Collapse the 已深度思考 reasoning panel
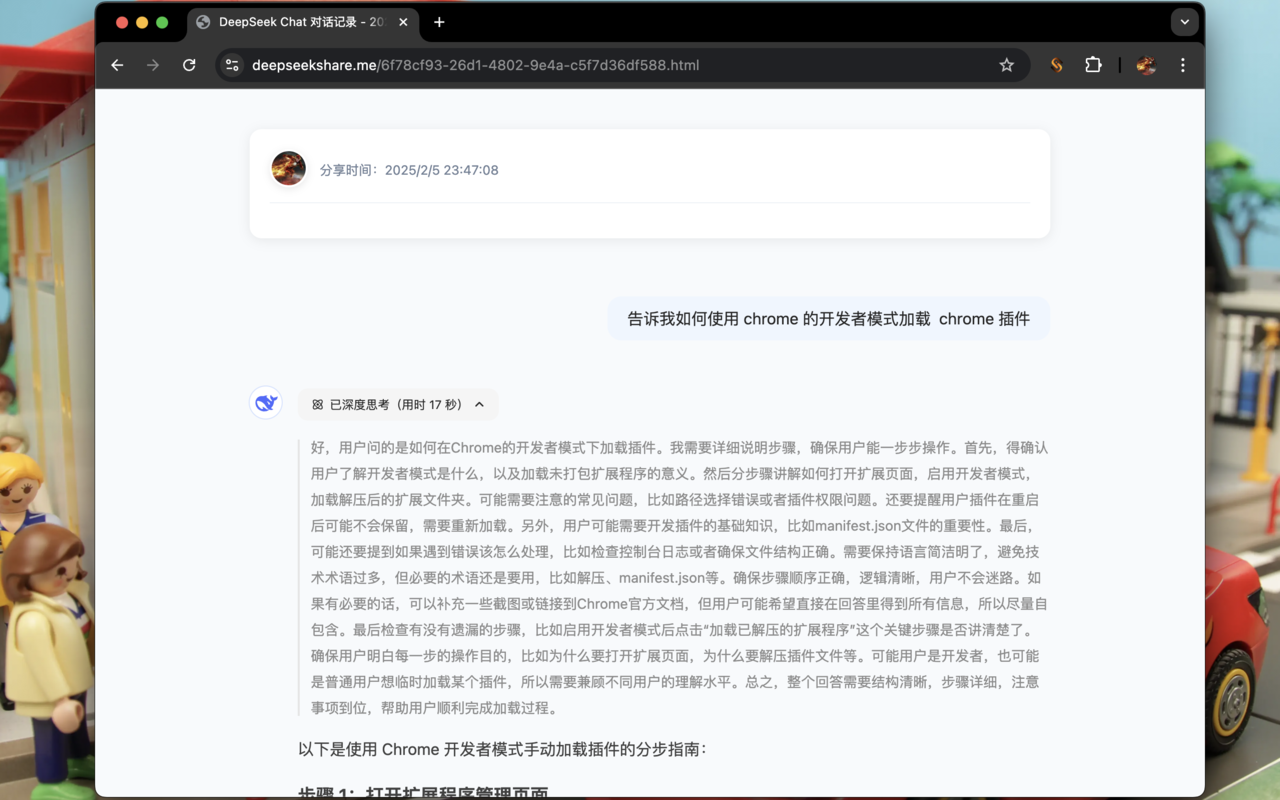The image size is (1280, 800). coord(479,404)
